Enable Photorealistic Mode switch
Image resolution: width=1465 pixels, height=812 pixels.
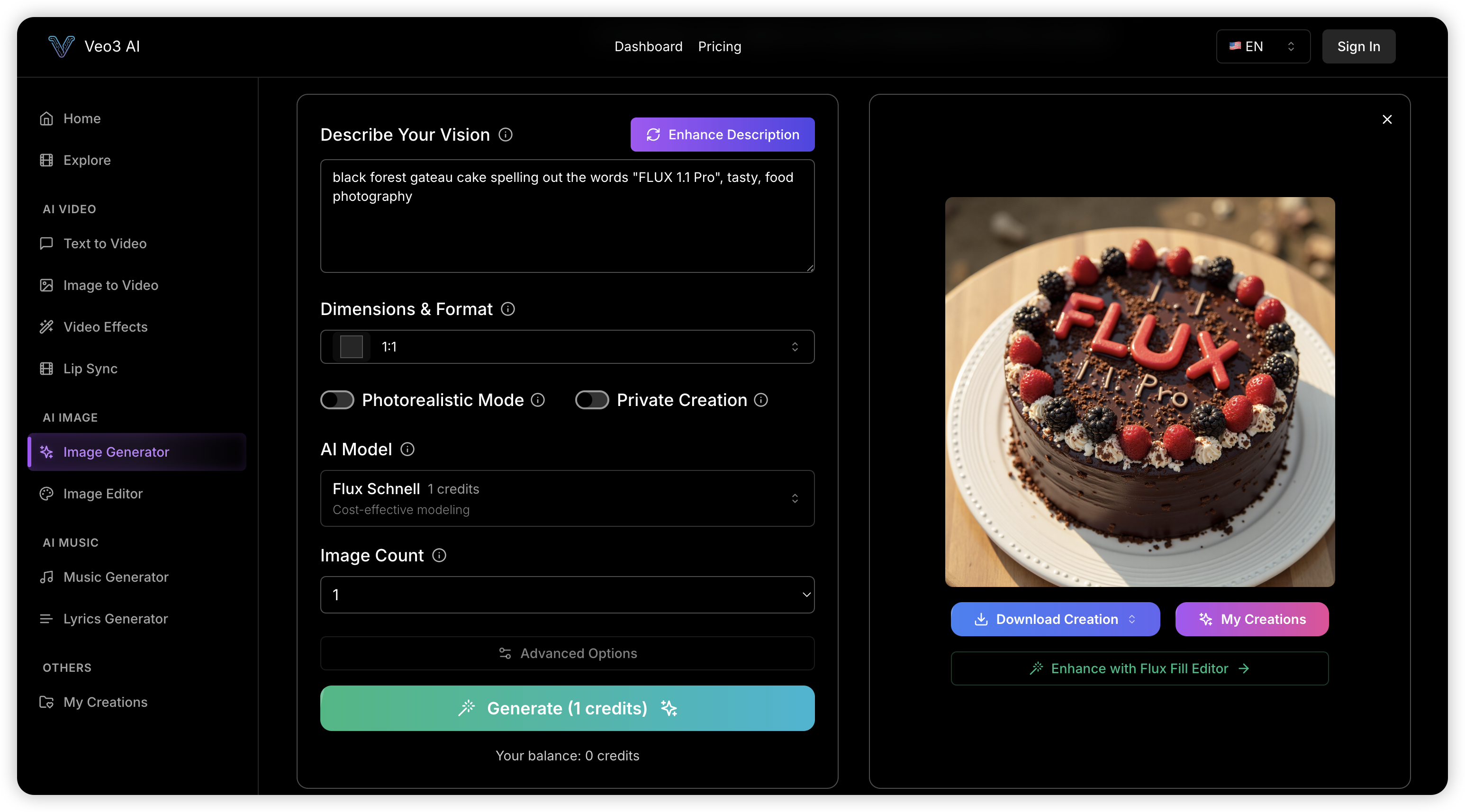point(337,400)
